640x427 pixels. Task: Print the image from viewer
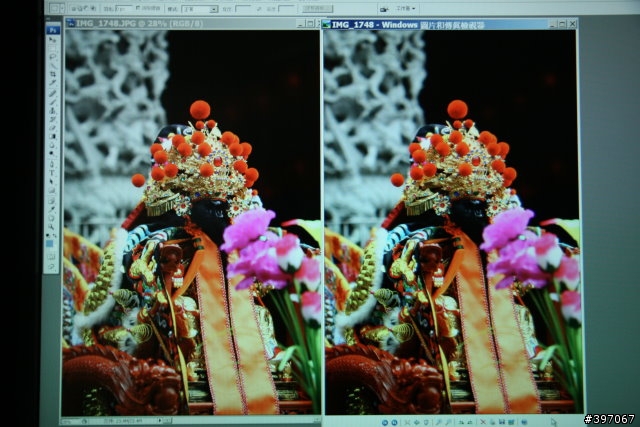click(x=493, y=422)
